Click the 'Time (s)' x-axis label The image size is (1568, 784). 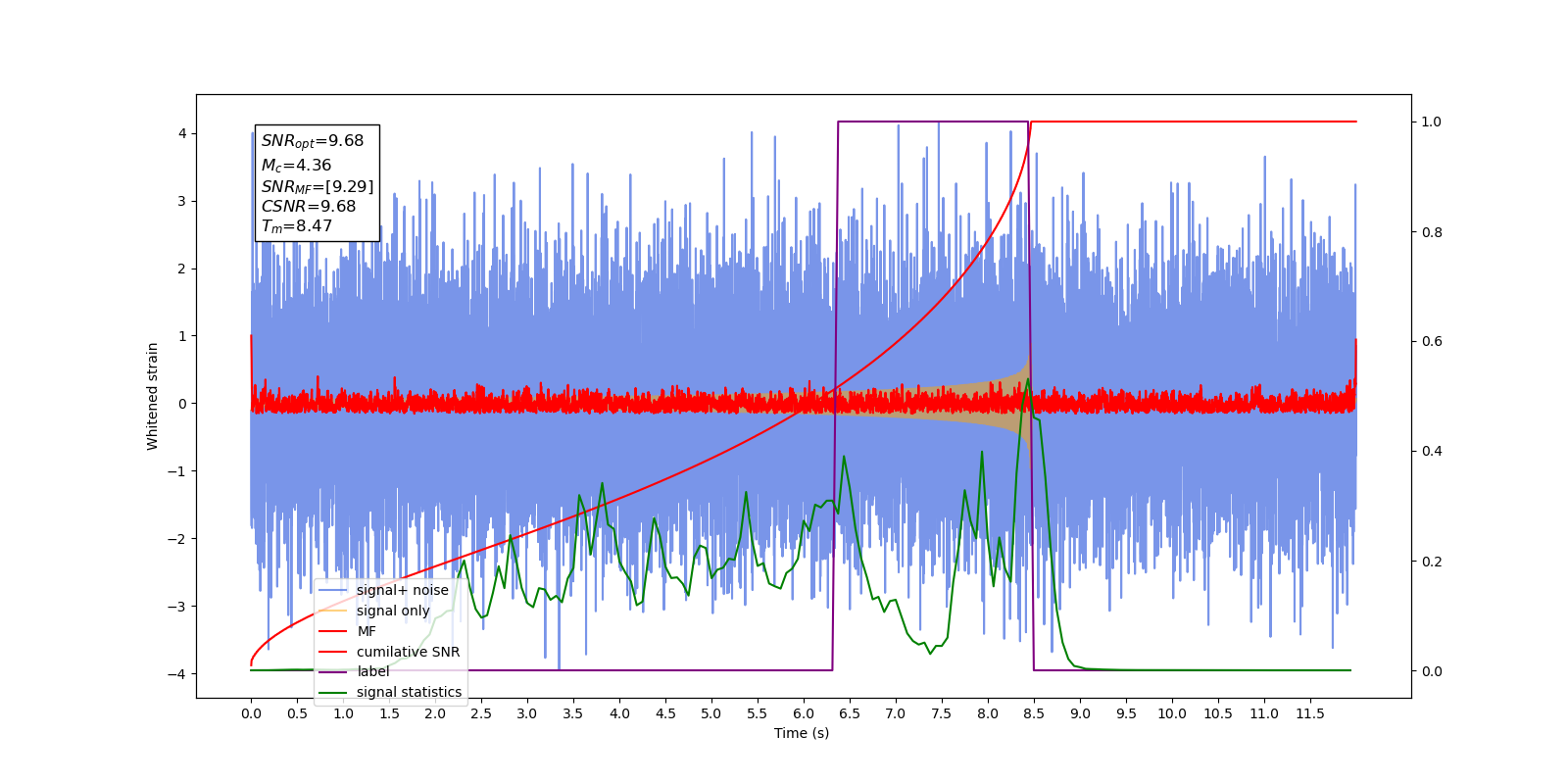[x=802, y=733]
